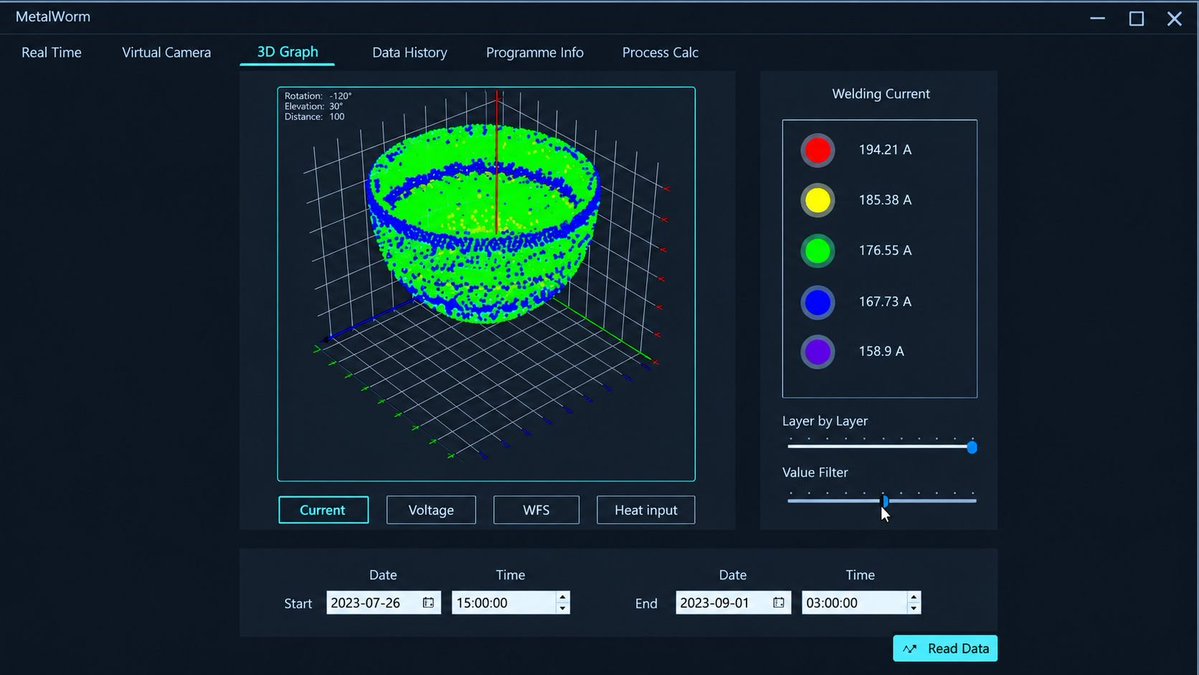Select the 3D Graph tab

pyautogui.click(x=288, y=51)
